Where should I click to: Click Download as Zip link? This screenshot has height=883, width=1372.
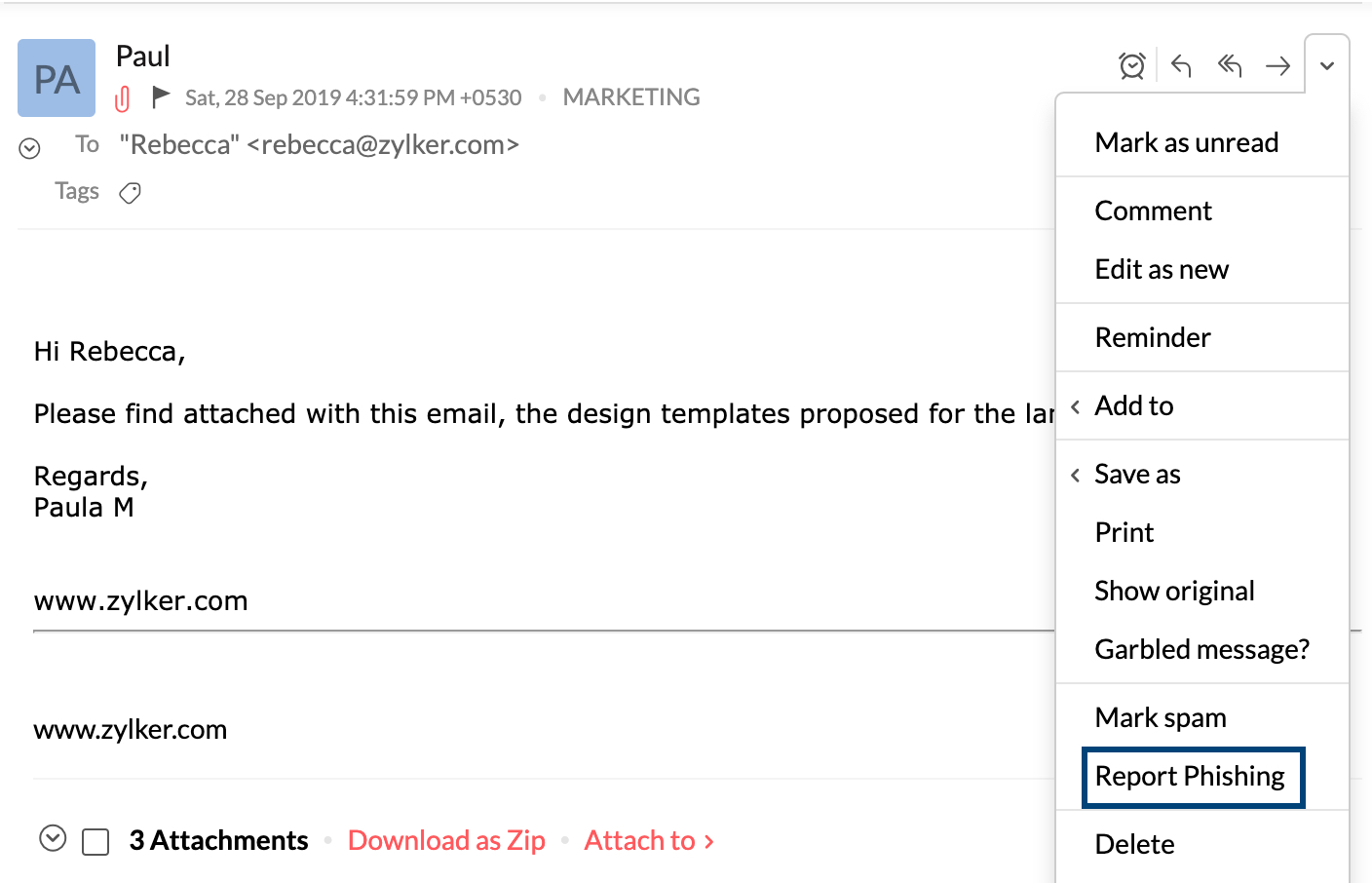[x=446, y=840]
